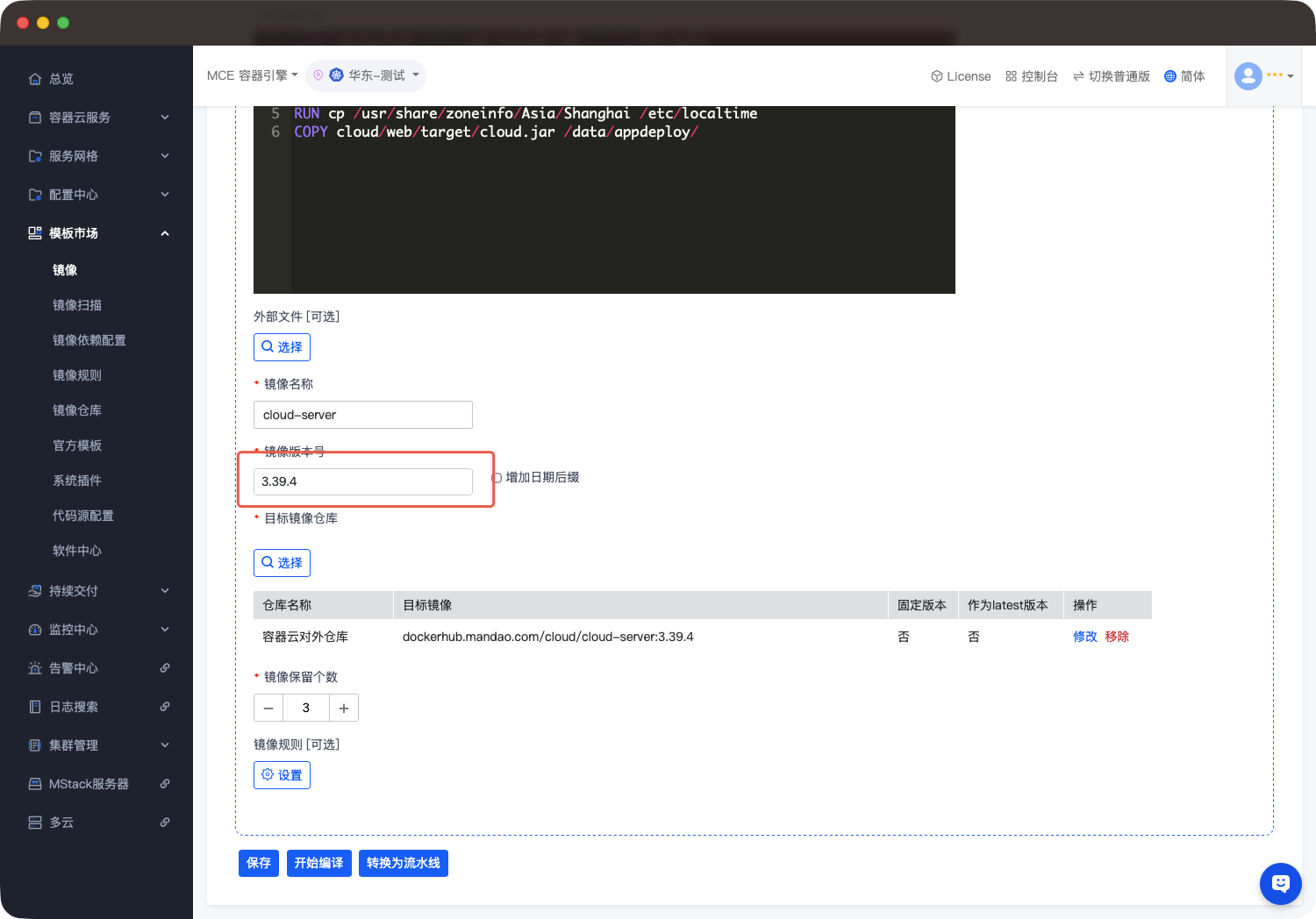Click the 简体 language globe icon

tap(1169, 76)
